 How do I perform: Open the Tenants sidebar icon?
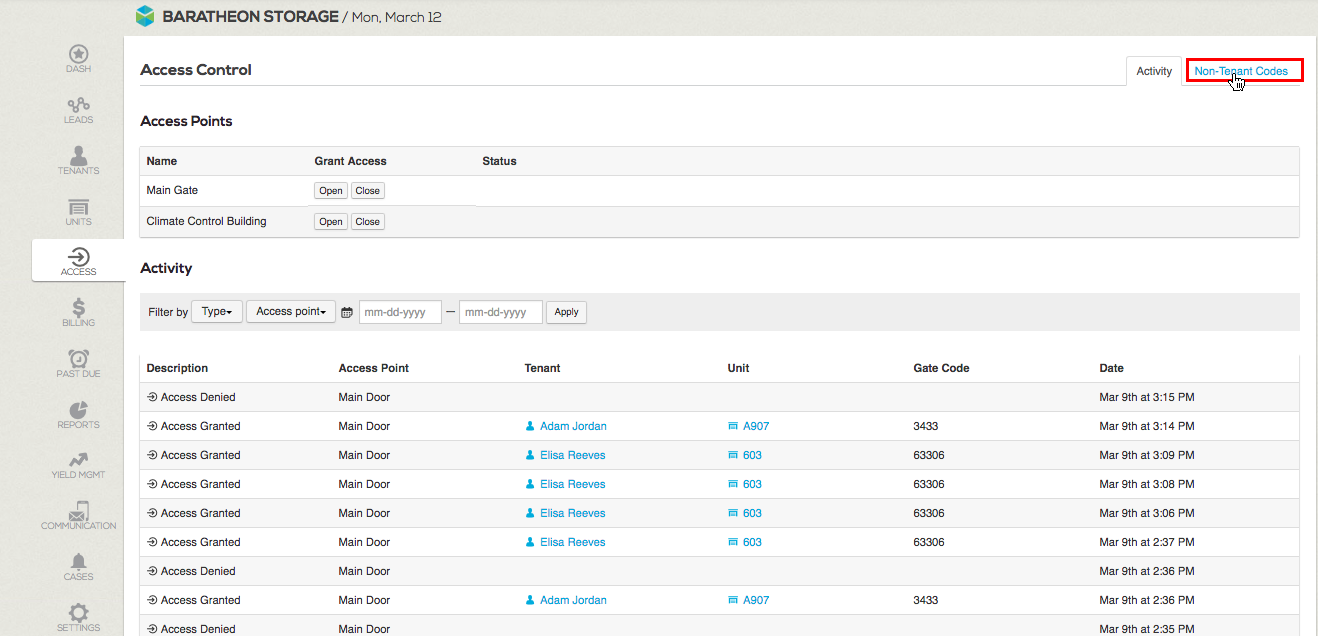click(x=78, y=157)
